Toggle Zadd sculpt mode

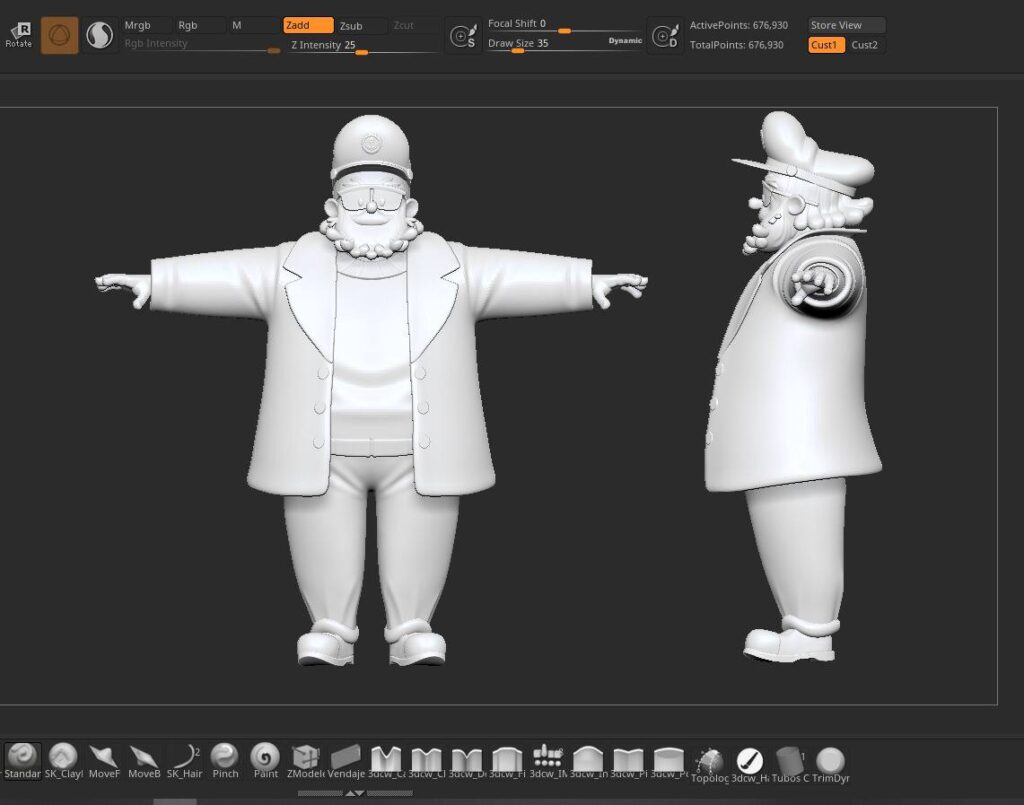coord(308,25)
